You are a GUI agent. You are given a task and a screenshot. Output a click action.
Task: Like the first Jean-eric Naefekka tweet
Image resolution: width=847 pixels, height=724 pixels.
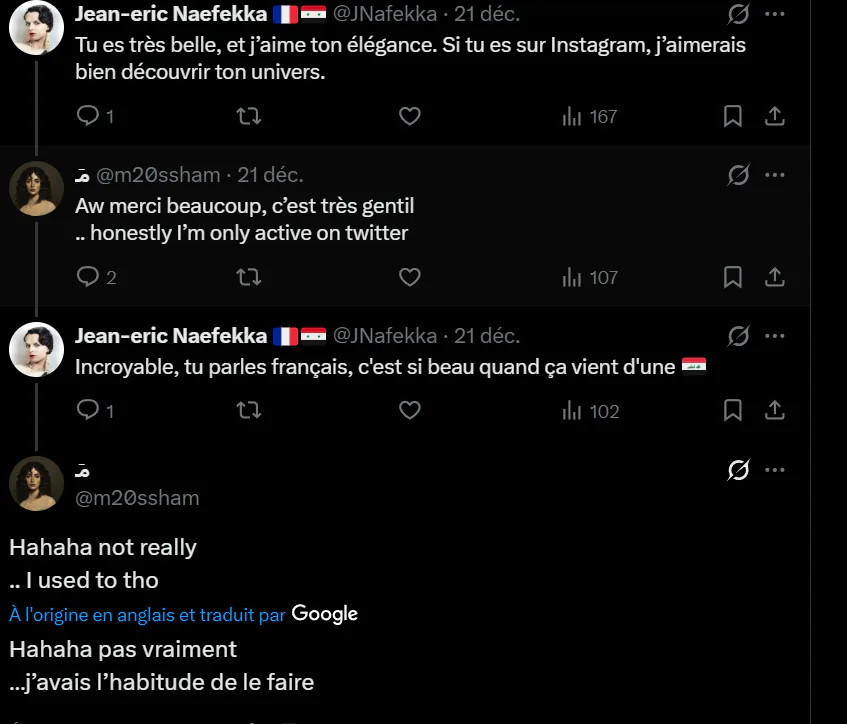click(409, 116)
